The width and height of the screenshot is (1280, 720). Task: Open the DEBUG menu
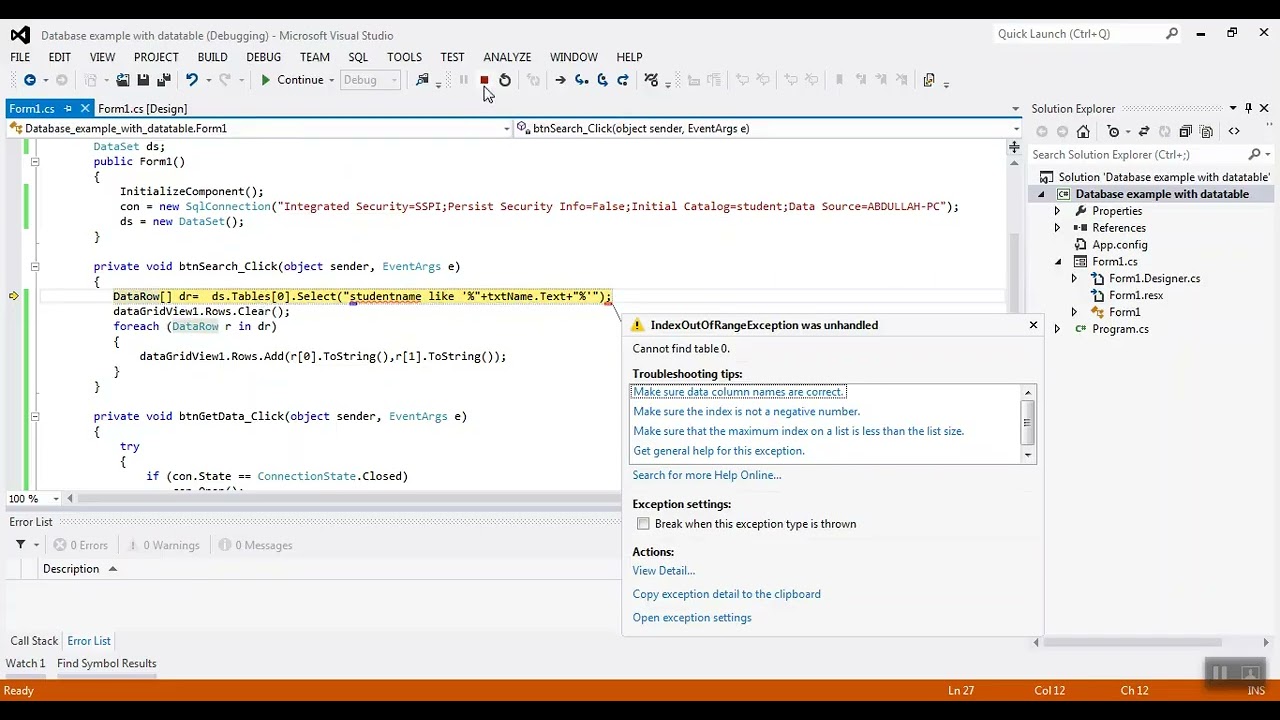(263, 57)
